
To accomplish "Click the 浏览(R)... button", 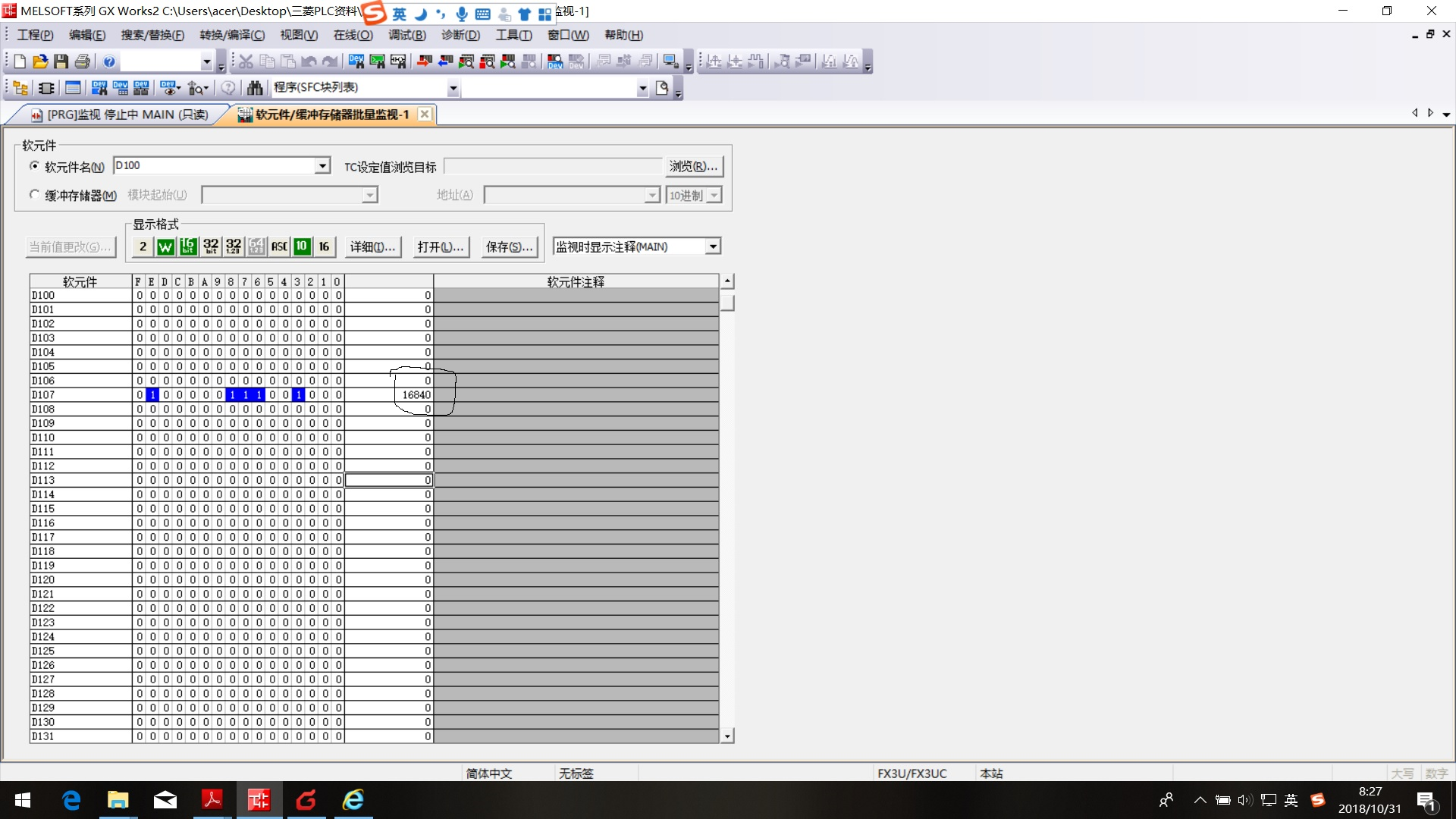I will [693, 166].
